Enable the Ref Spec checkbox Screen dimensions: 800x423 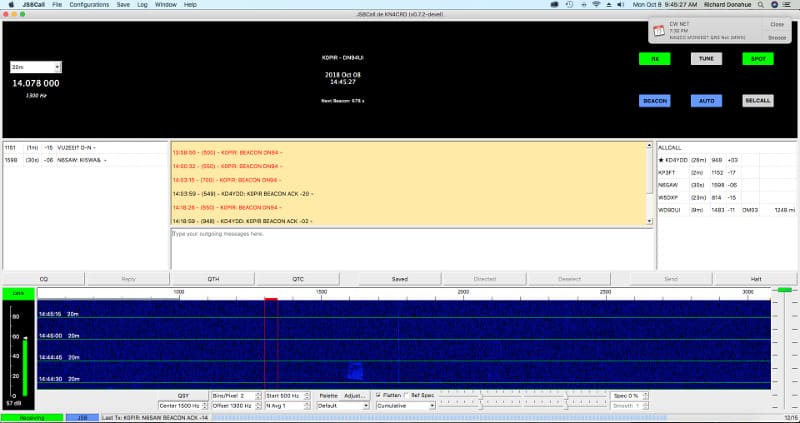[406, 395]
